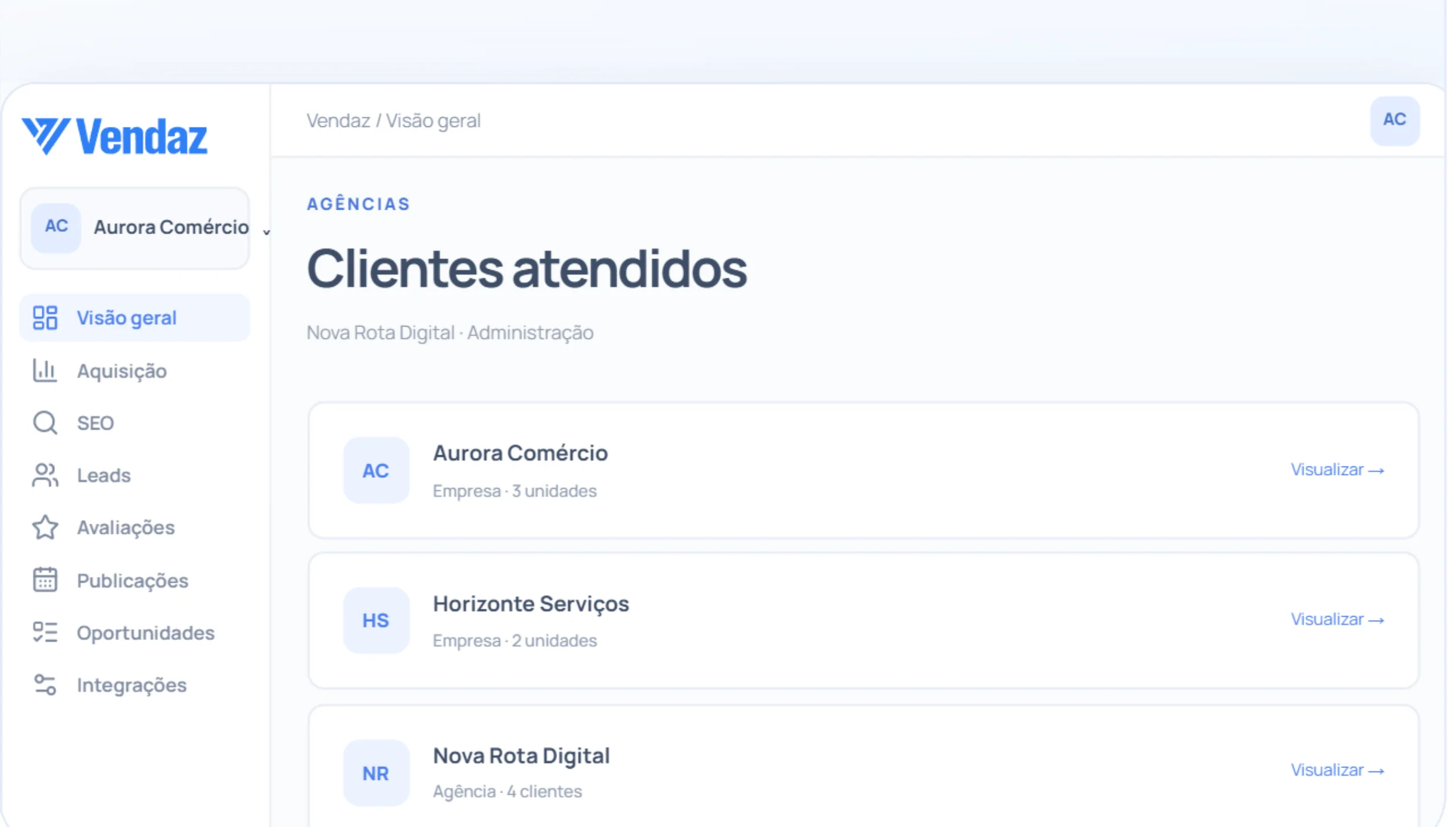
Task: Open Oportunidades section
Action: pos(135,632)
